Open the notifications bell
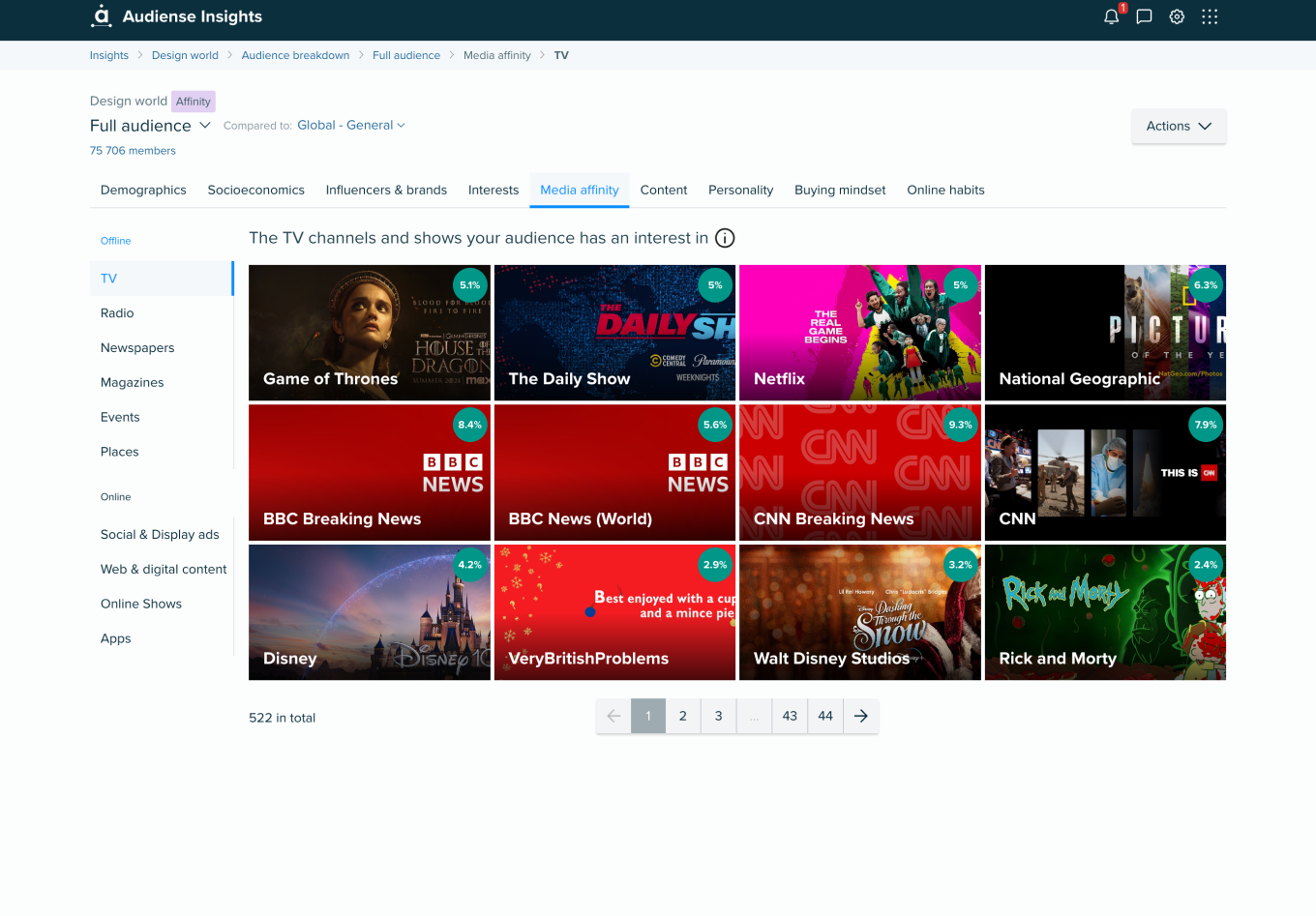This screenshot has width=1316, height=916. [1111, 16]
